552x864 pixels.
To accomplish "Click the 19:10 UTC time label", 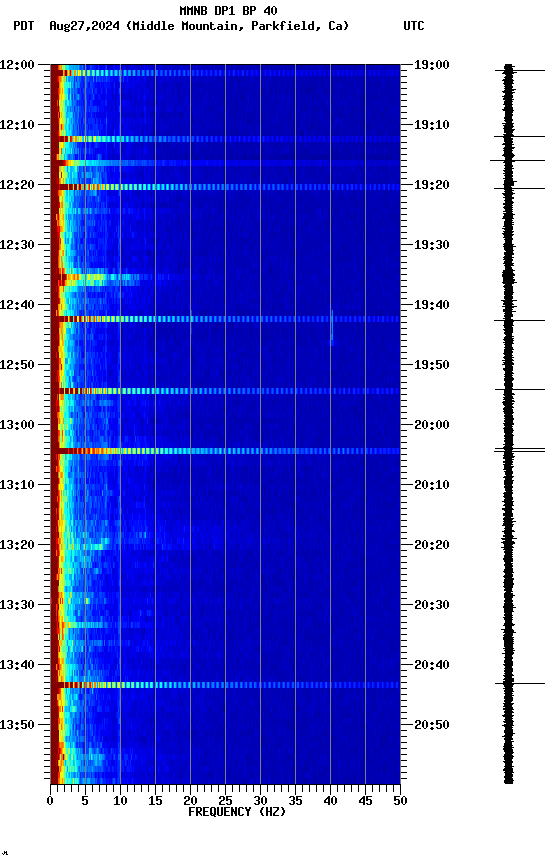I will coord(431,125).
